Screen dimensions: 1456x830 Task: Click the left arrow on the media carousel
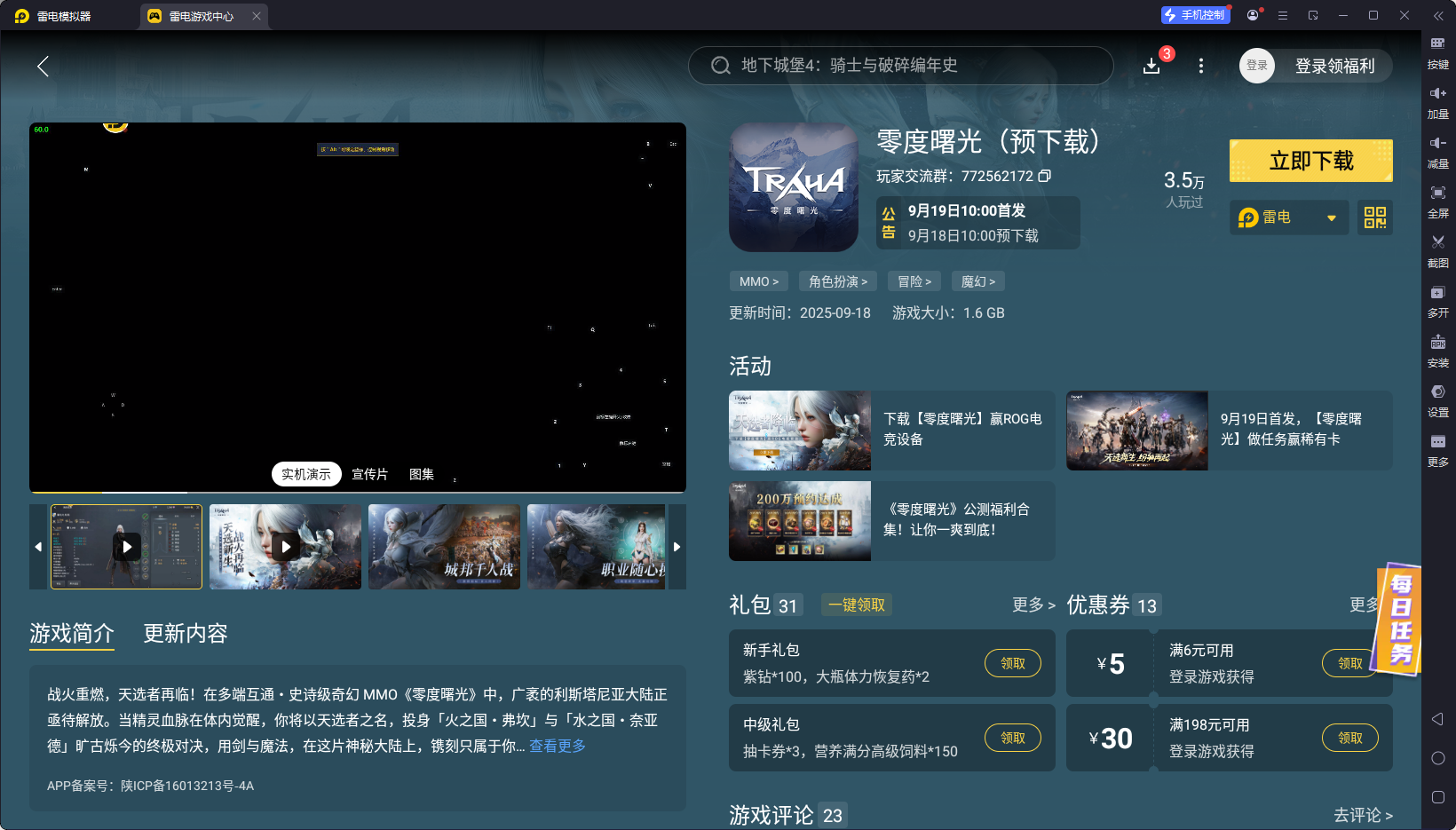[x=37, y=547]
